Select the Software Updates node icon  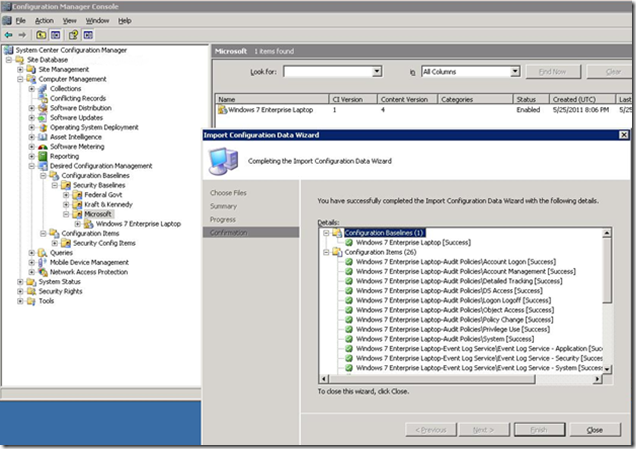(x=42, y=118)
